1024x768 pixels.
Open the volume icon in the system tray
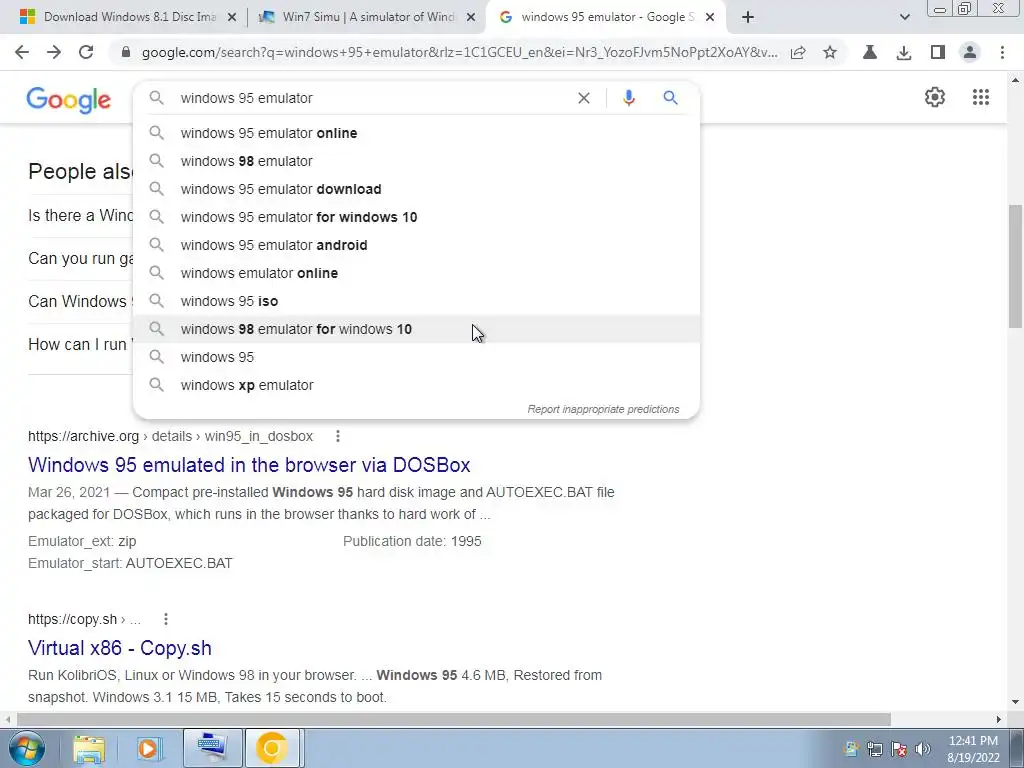click(x=923, y=749)
